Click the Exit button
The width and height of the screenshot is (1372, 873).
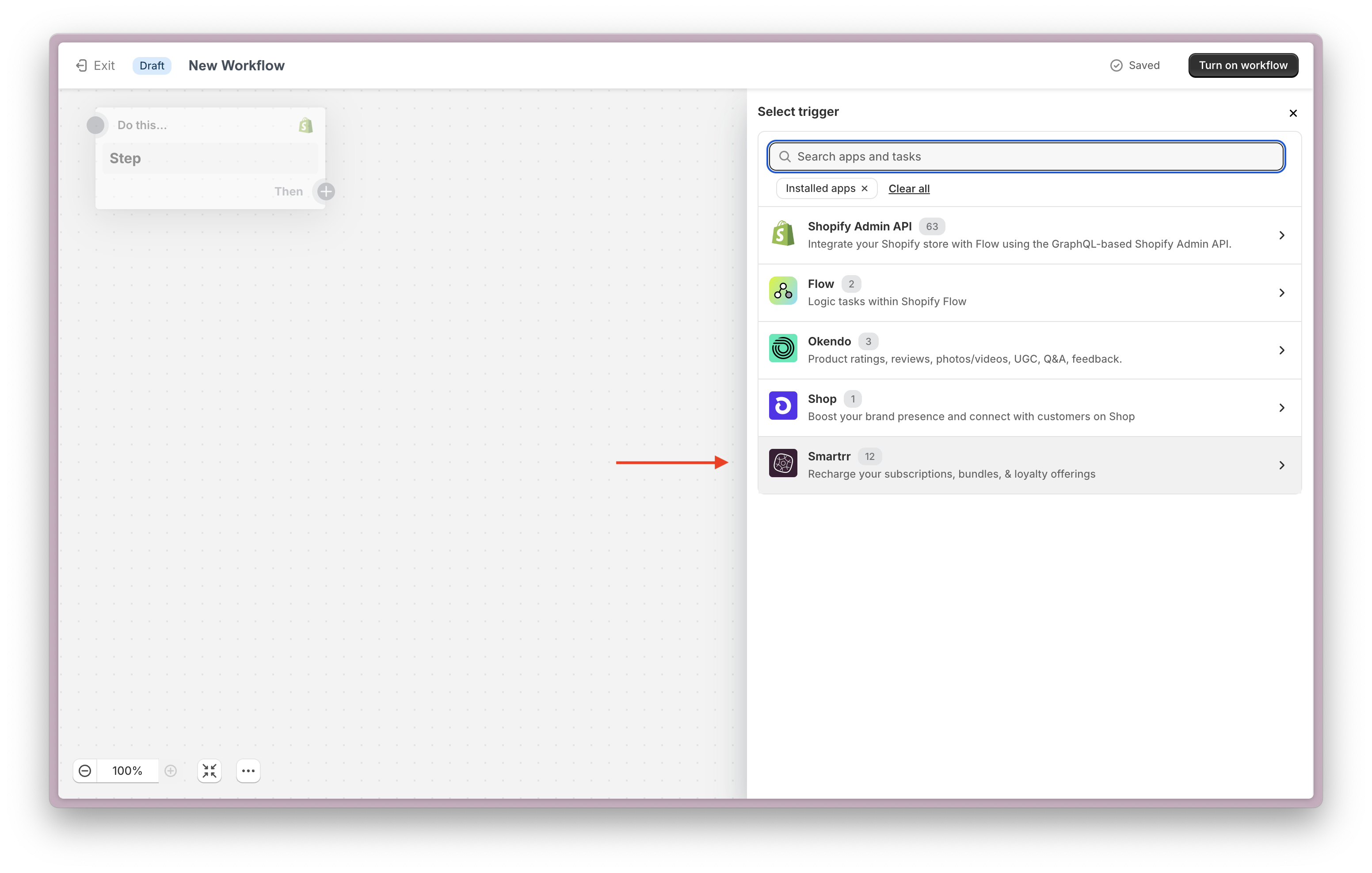click(96, 65)
